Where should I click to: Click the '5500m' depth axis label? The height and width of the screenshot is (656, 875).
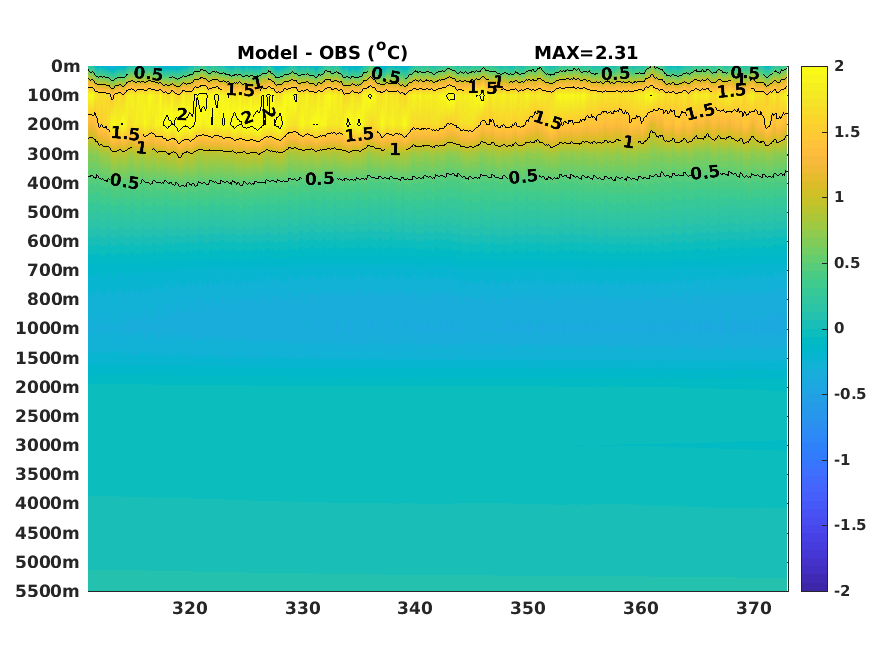pyautogui.click(x=47, y=591)
